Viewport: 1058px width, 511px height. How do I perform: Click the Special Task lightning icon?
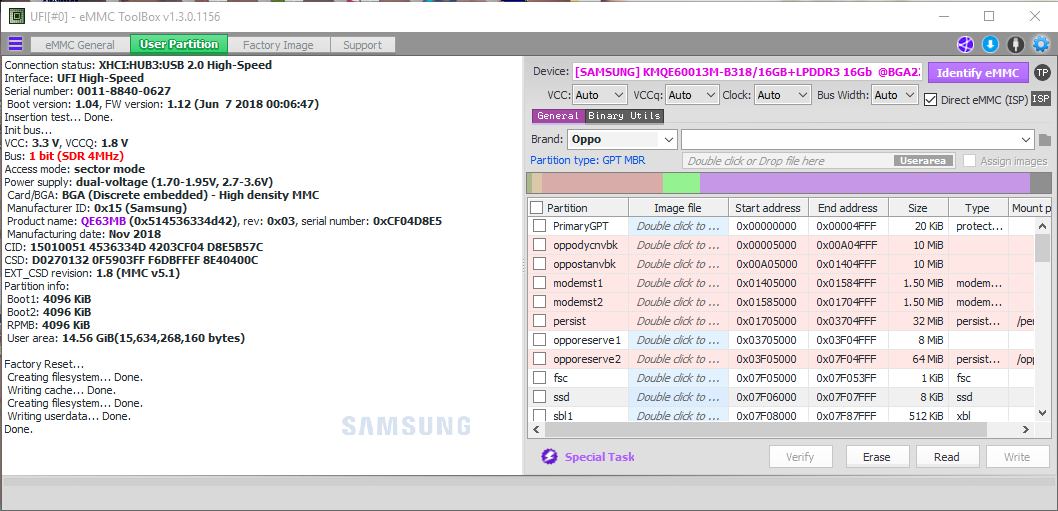click(549, 456)
